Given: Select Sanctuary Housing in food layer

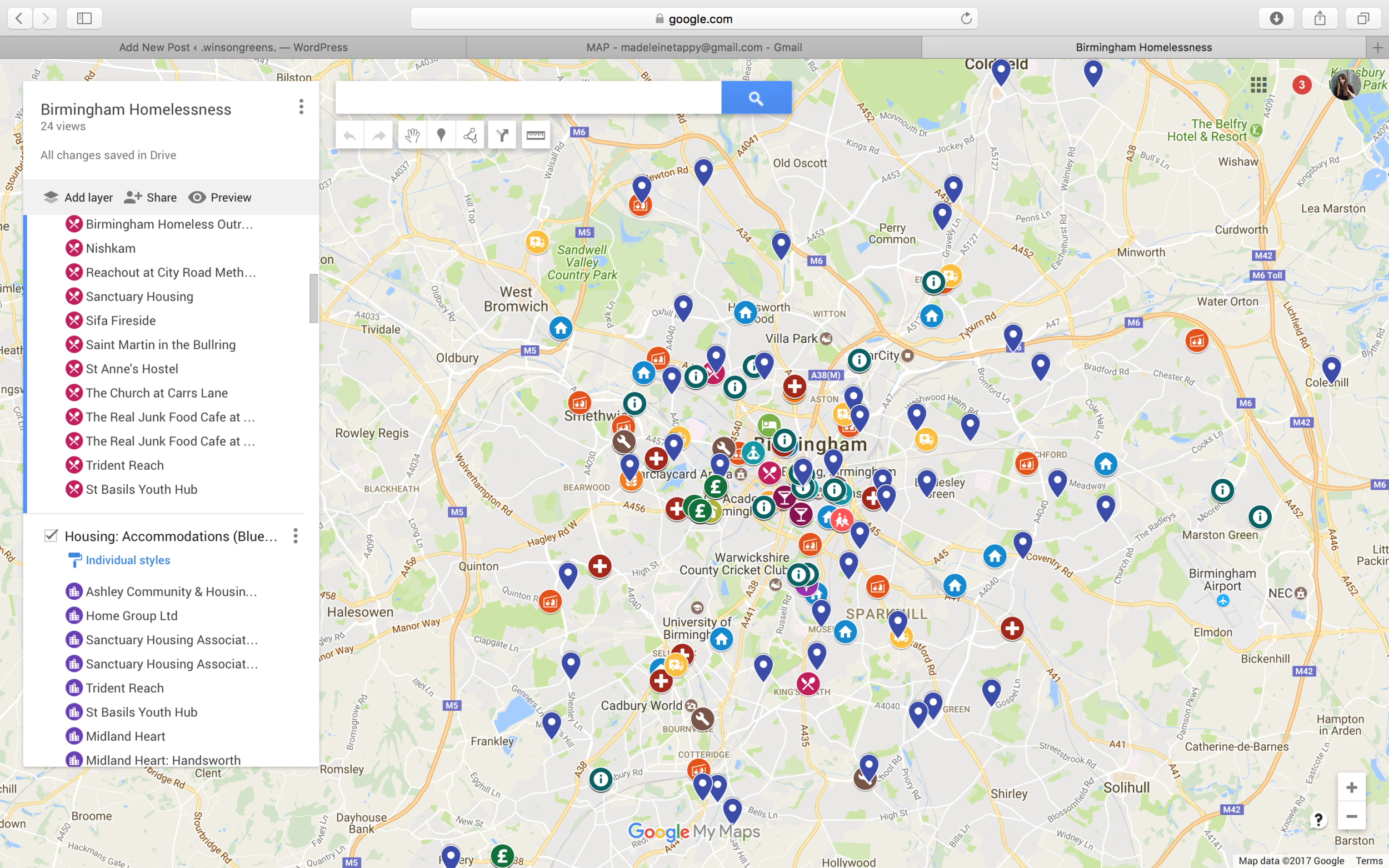Looking at the screenshot, I should pos(139,296).
